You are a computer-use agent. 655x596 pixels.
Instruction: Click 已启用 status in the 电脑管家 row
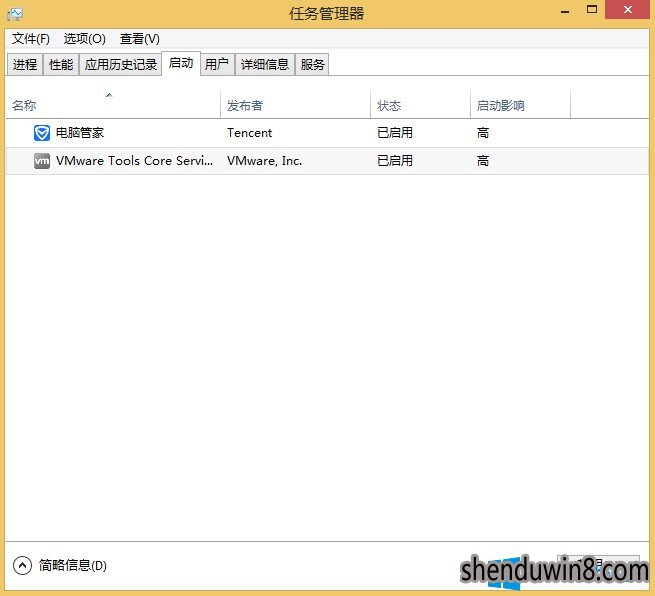click(x=395, y=133)
